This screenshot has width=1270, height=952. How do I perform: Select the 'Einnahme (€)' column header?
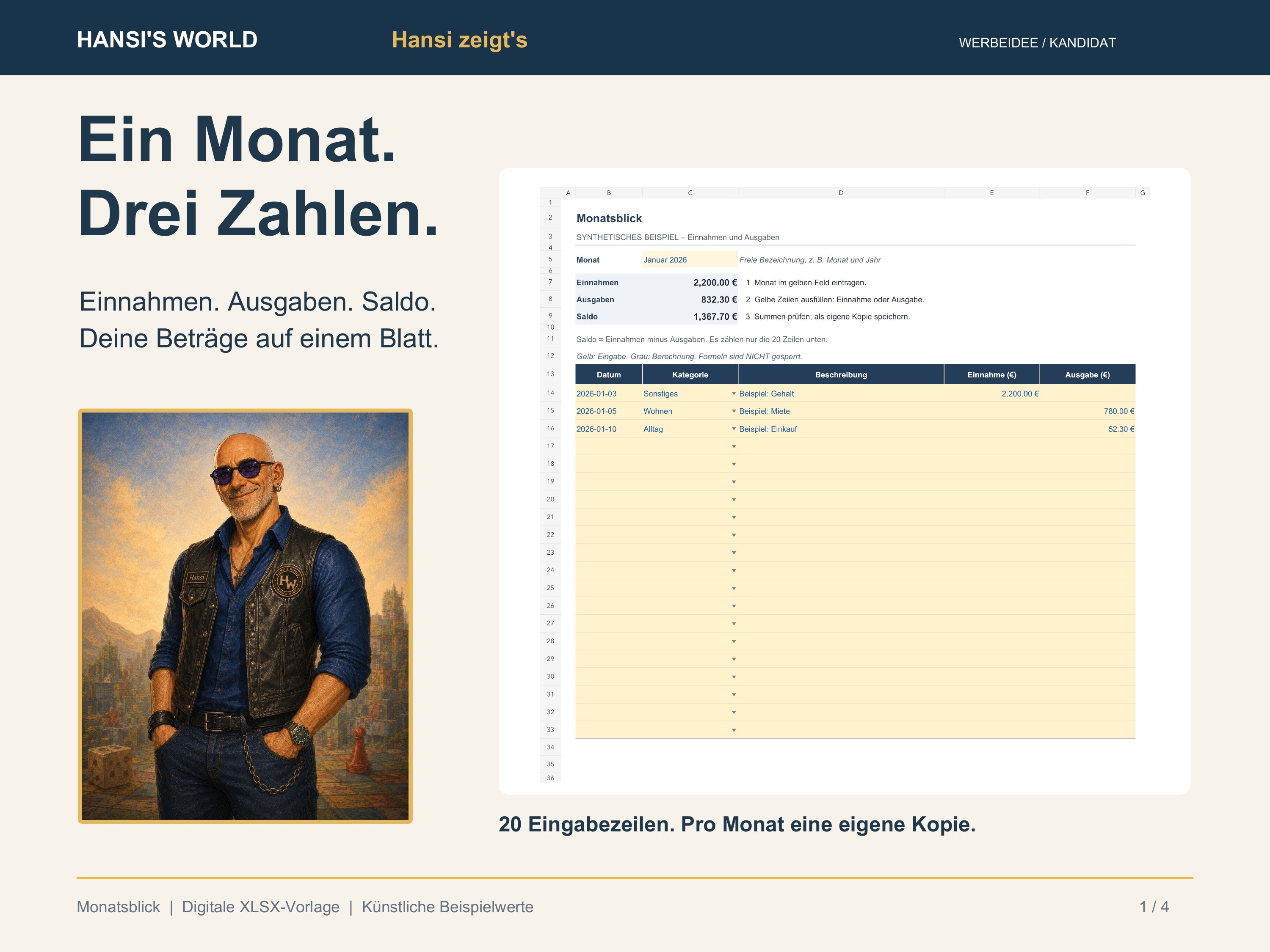click(x=991, y=374)
